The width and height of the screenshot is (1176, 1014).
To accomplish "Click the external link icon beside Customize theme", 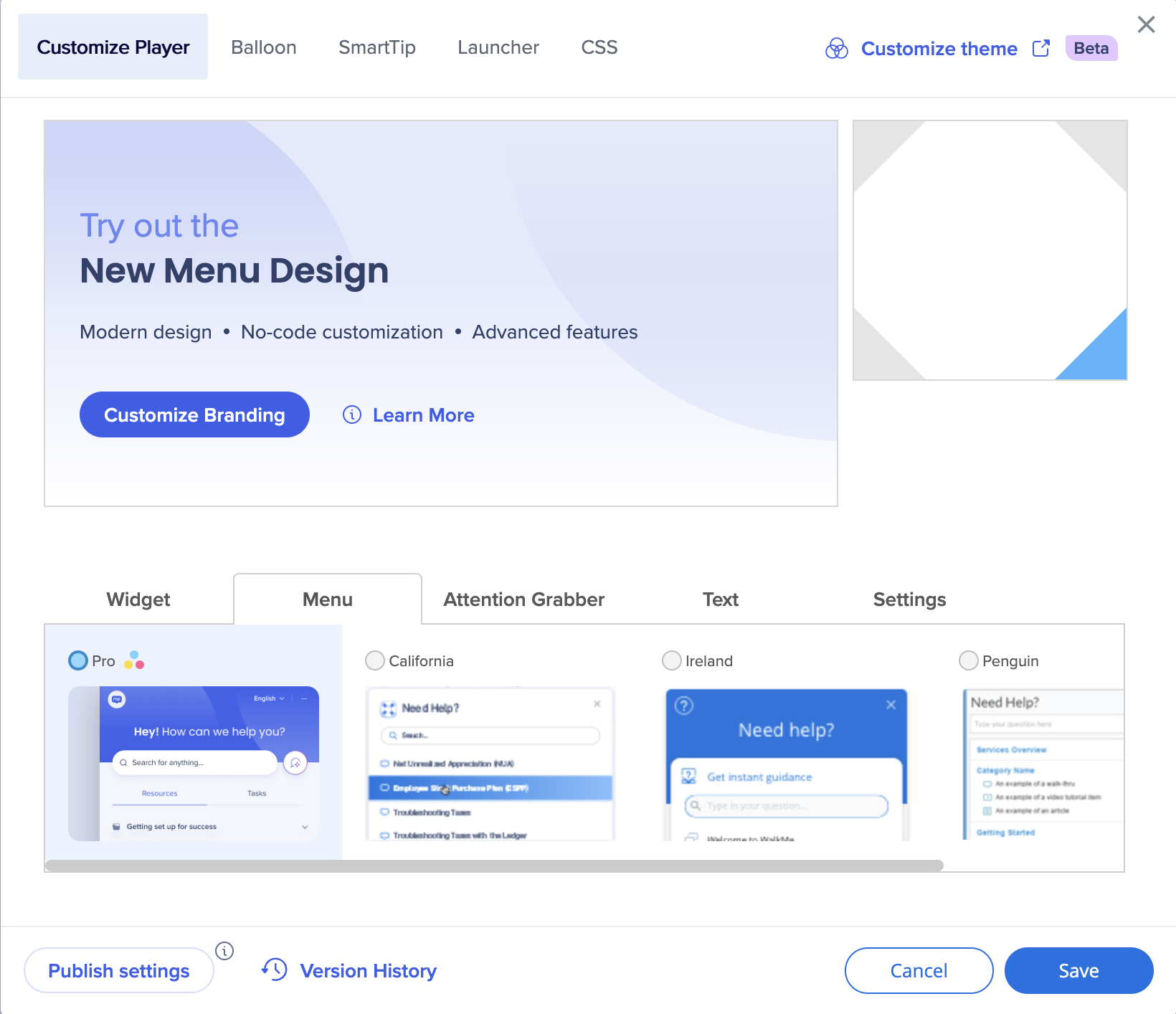I will tap(1040, 49).
